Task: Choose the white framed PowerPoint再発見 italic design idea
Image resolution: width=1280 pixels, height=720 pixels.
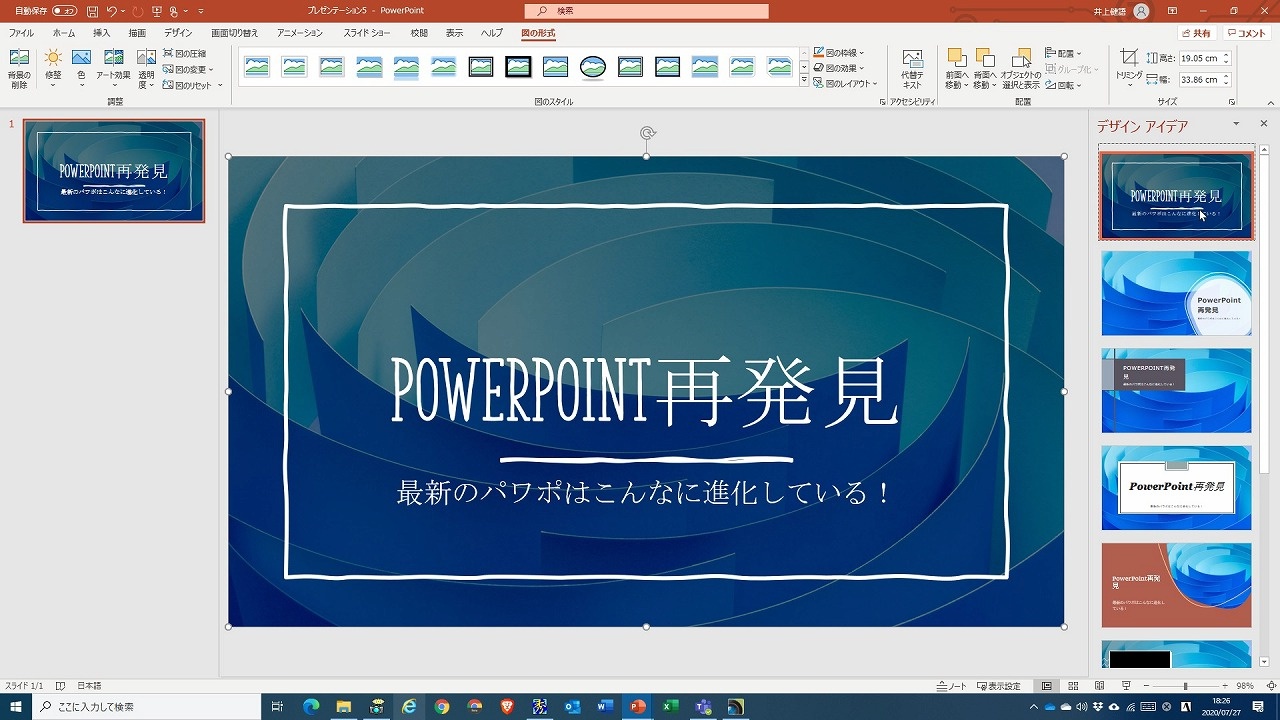Action: [x=1176, y=488]
